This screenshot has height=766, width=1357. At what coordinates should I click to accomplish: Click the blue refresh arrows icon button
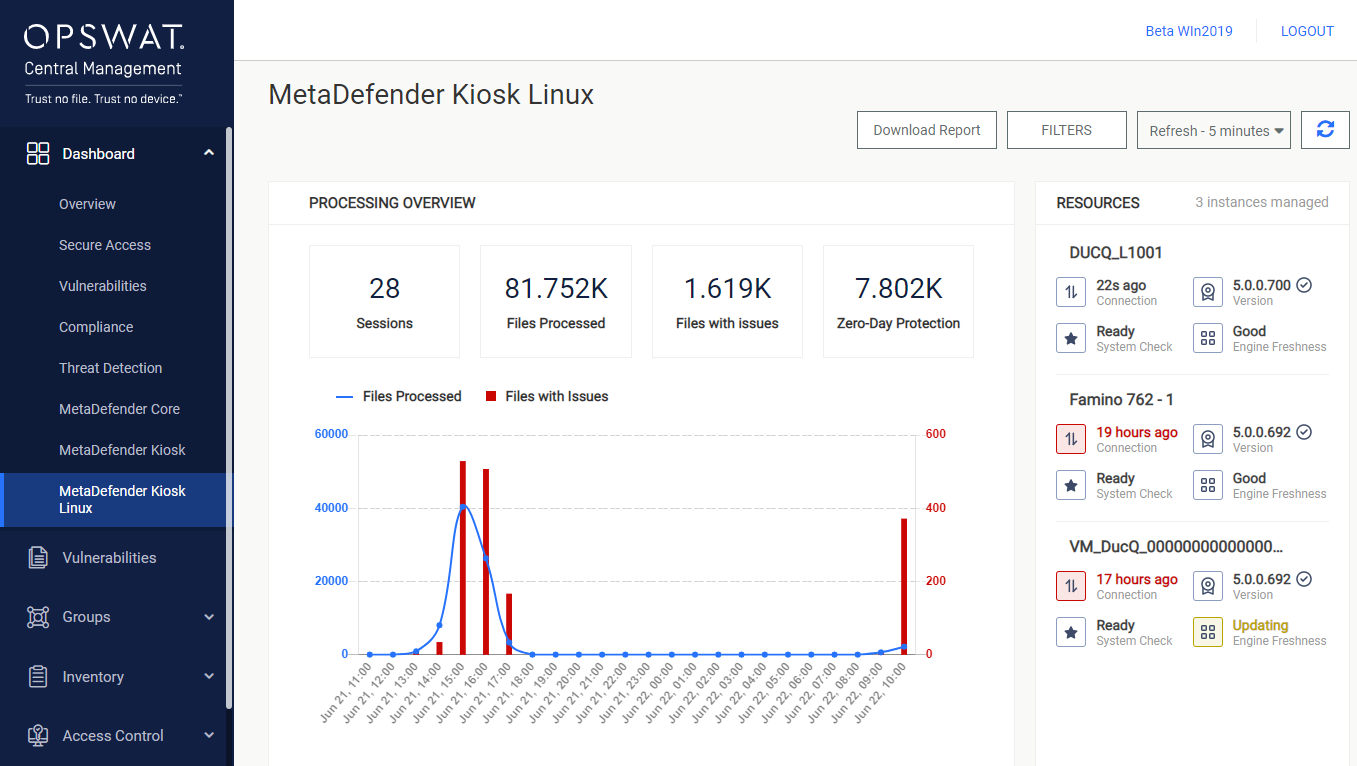pyautogui.click(x=1325, y=130)
